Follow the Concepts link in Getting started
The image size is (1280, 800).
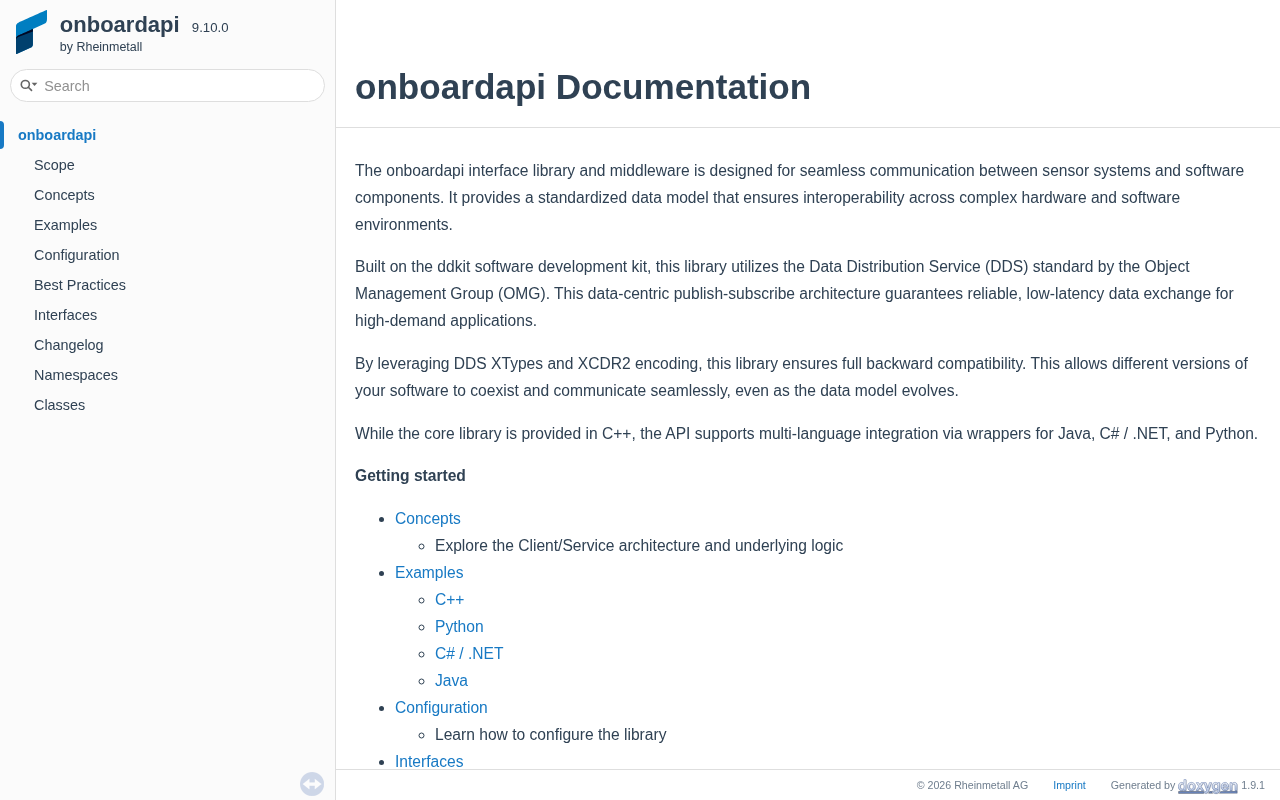[x=428, y=519]
